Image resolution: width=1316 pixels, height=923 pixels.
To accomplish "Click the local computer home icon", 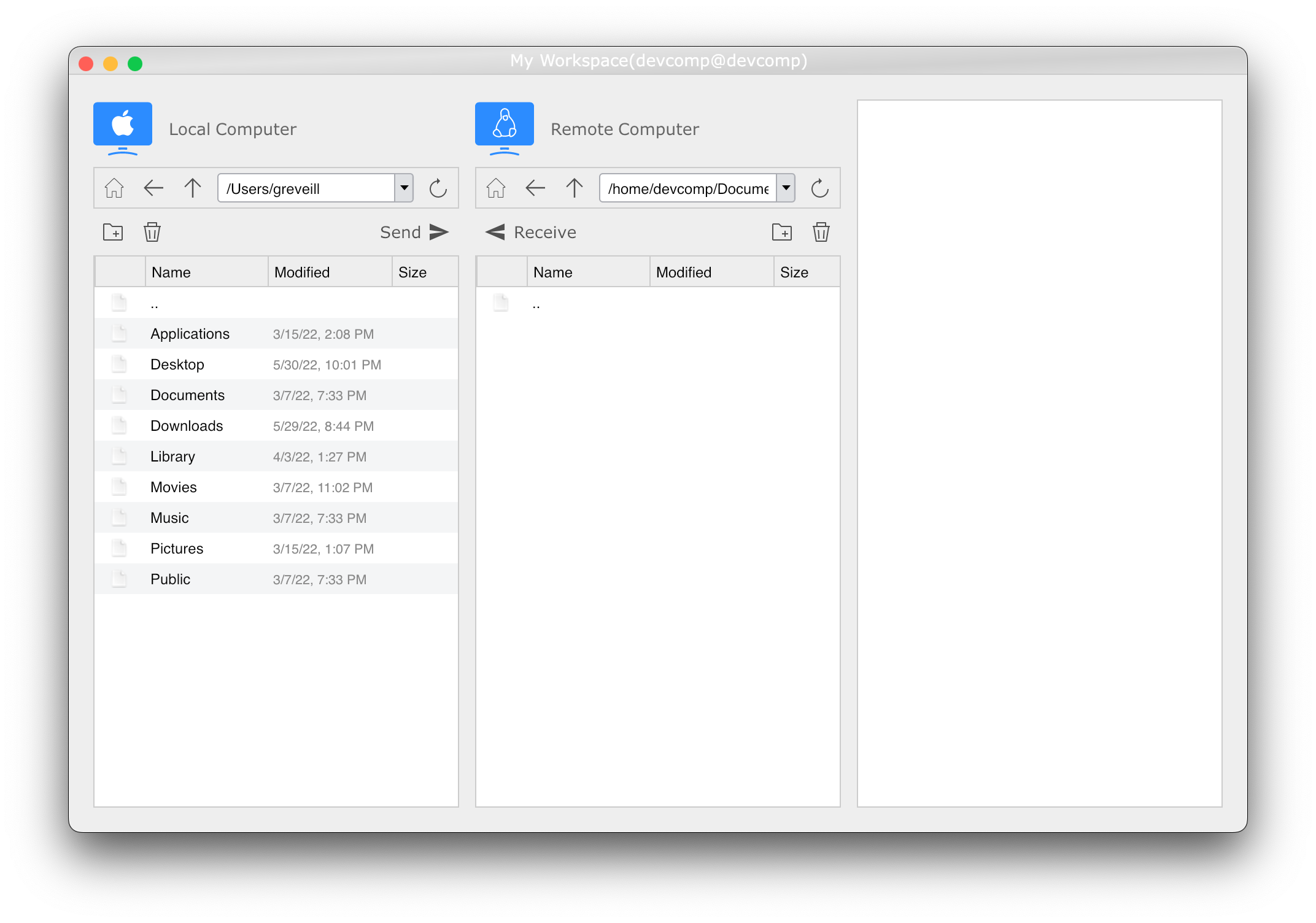I will coord(114,188).
